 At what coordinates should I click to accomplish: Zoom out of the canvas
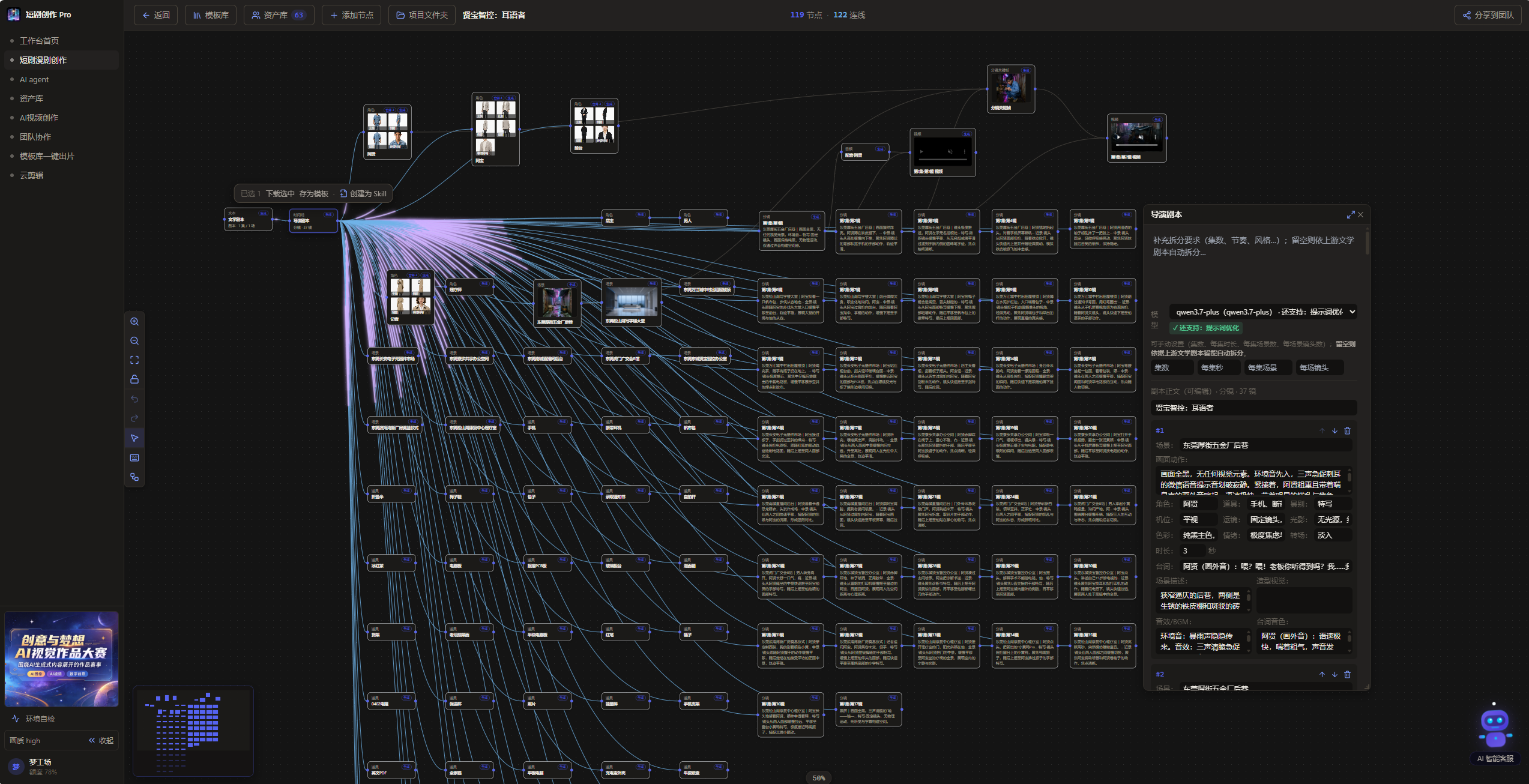pyautogui.click(x=134, y=341)
